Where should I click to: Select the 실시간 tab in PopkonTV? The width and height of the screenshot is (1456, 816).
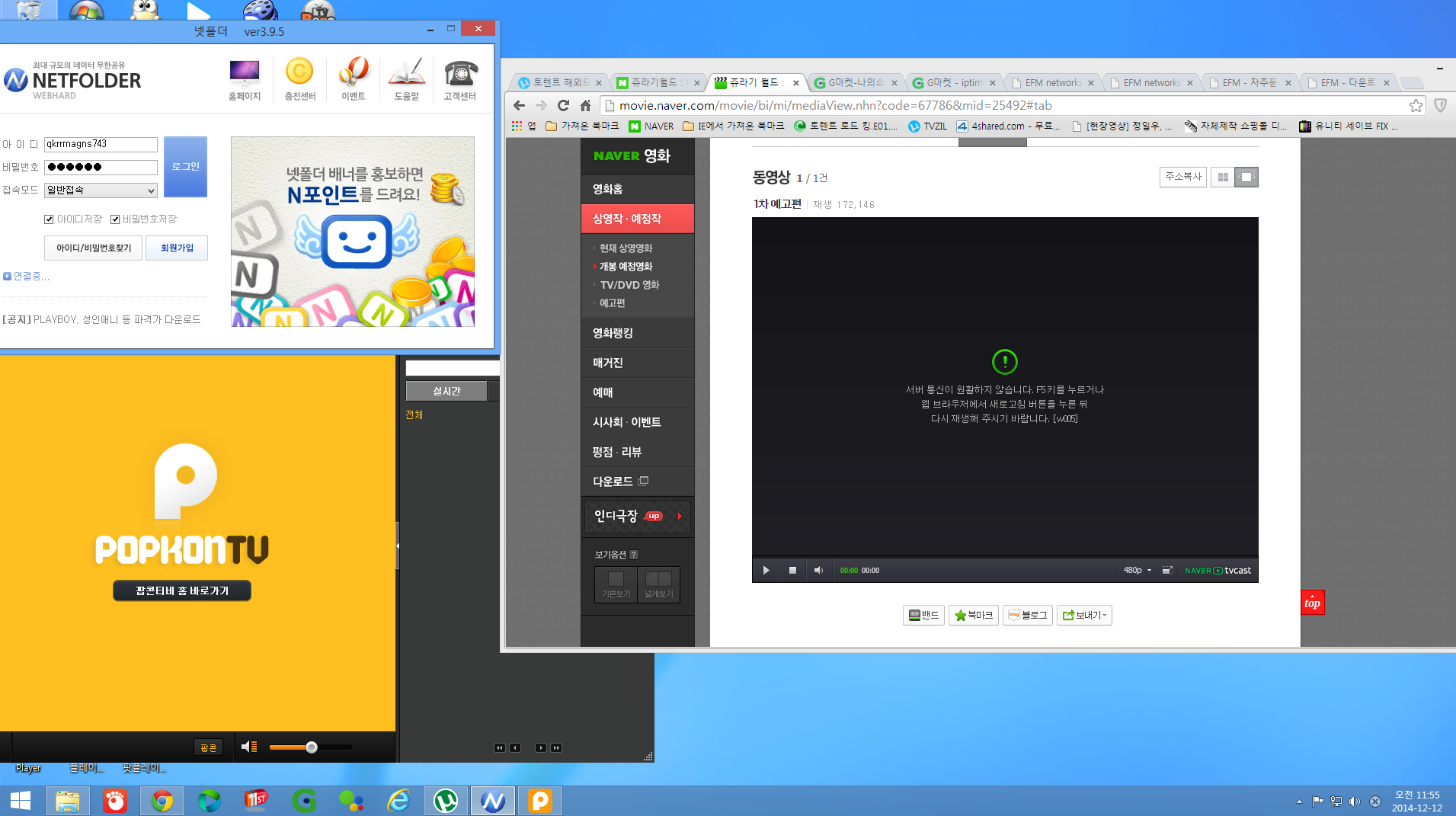coord(446,391)
